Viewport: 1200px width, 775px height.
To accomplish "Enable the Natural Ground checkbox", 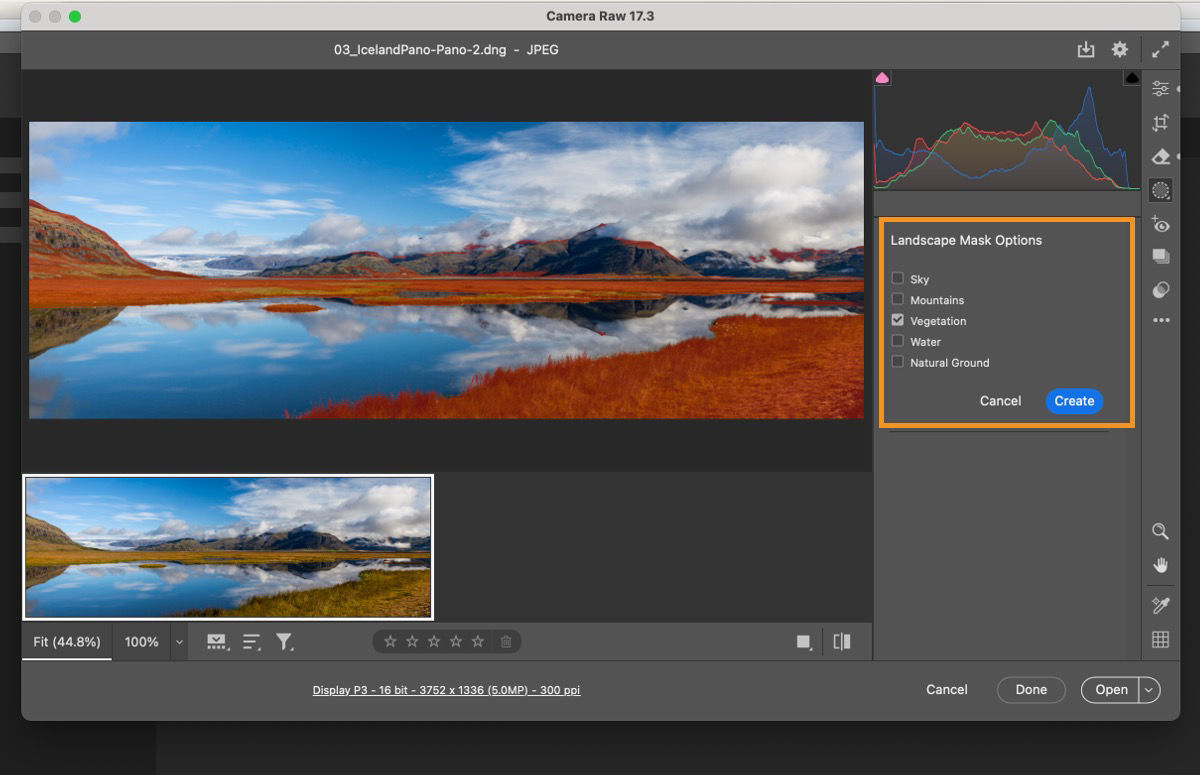I will click(897, 361).
